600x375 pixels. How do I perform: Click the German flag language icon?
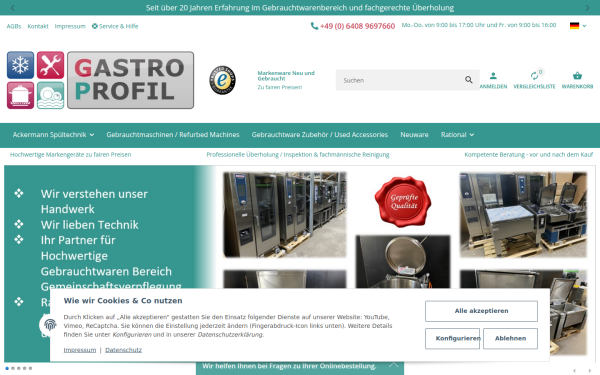[x=574, y=26]
